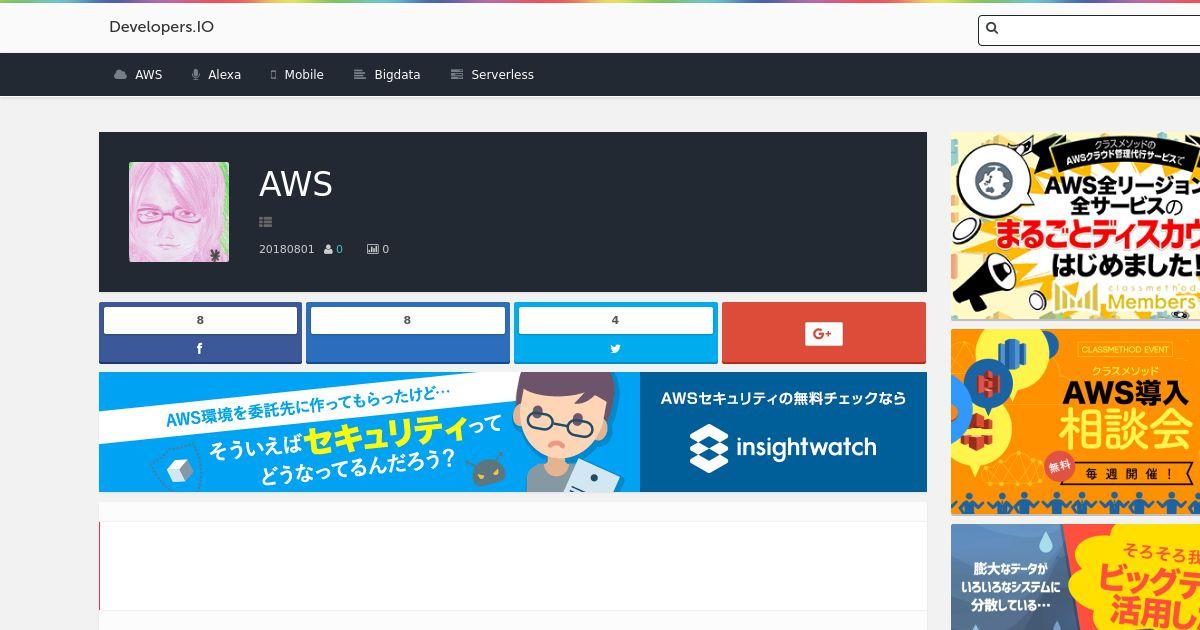Image resolution: width=1200 pixels, height=630 pixels.
Task: Click the AWS article title
Action: pos(296,184)
